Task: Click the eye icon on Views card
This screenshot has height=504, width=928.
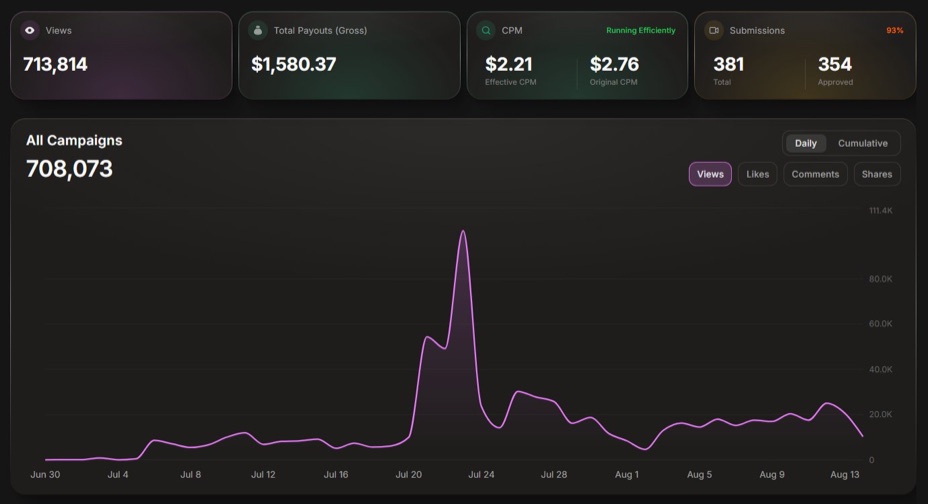Action: point(30,30)
